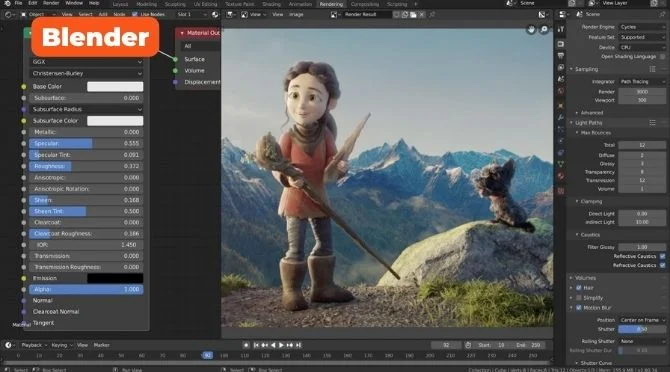
Task: Open image file with folder icon
Action: click(413, 15)
